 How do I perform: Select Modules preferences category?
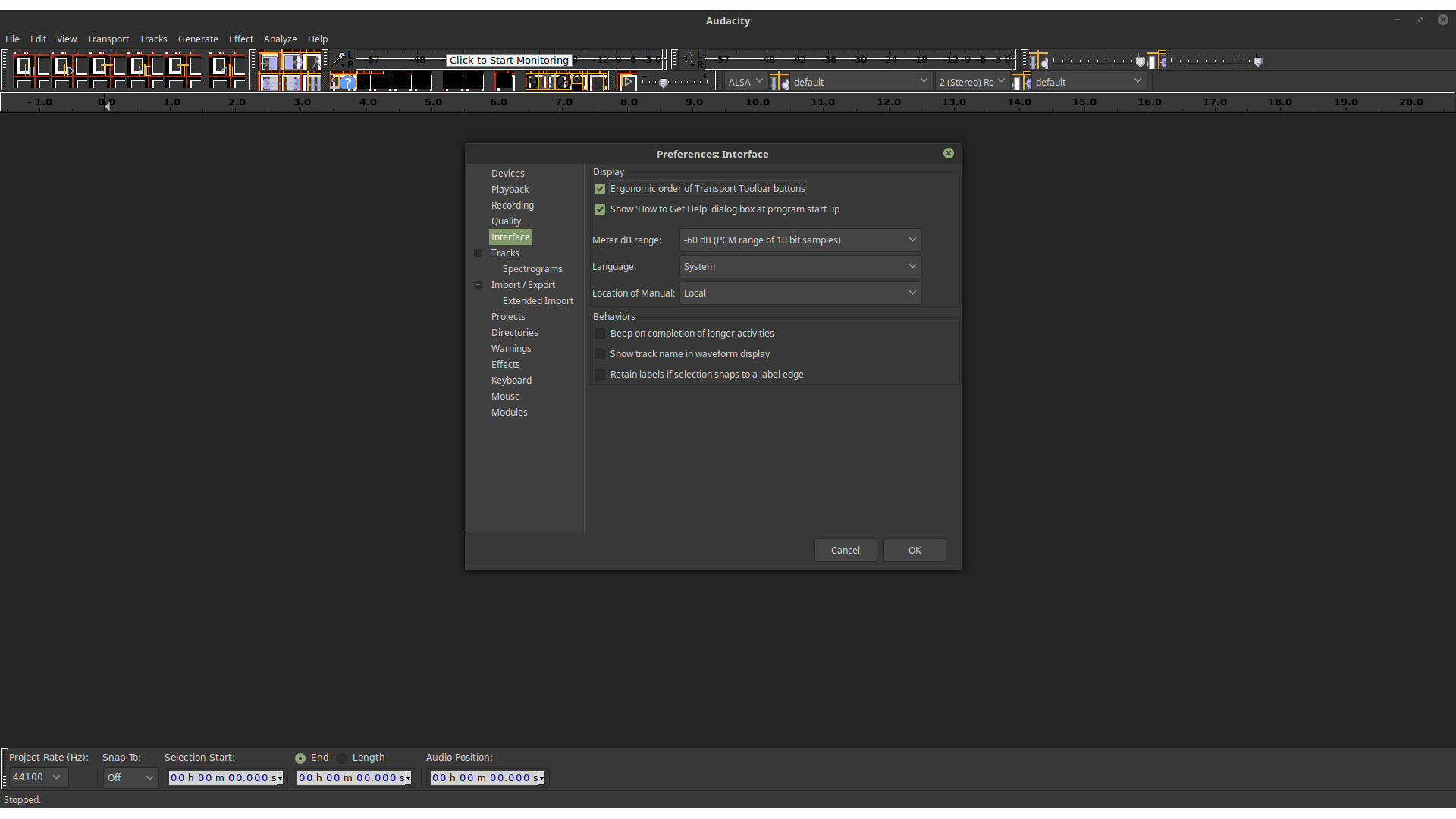click(x=509, y=413)
